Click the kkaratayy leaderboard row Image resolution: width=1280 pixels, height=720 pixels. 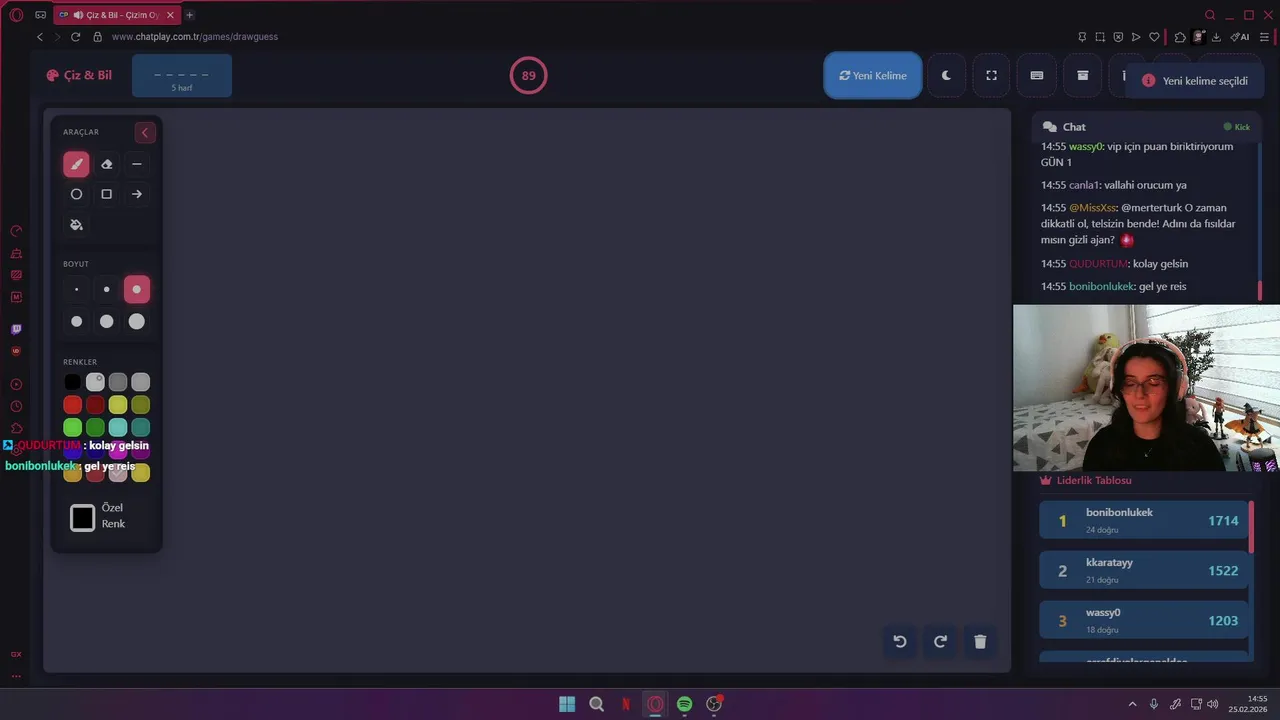pos(1144,570)
